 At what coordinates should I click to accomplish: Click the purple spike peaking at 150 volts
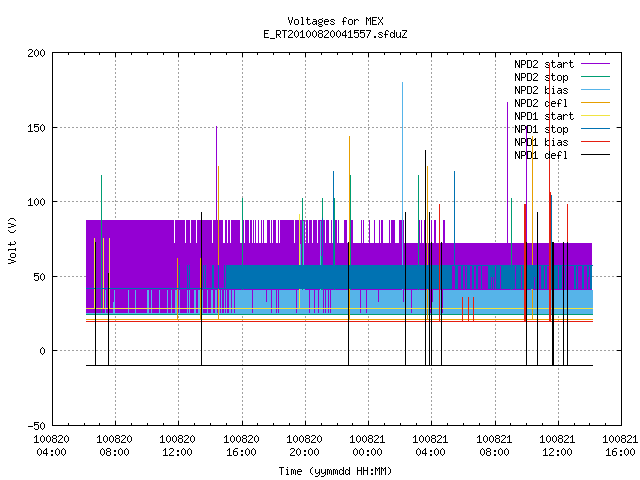(x=216, y=173)
